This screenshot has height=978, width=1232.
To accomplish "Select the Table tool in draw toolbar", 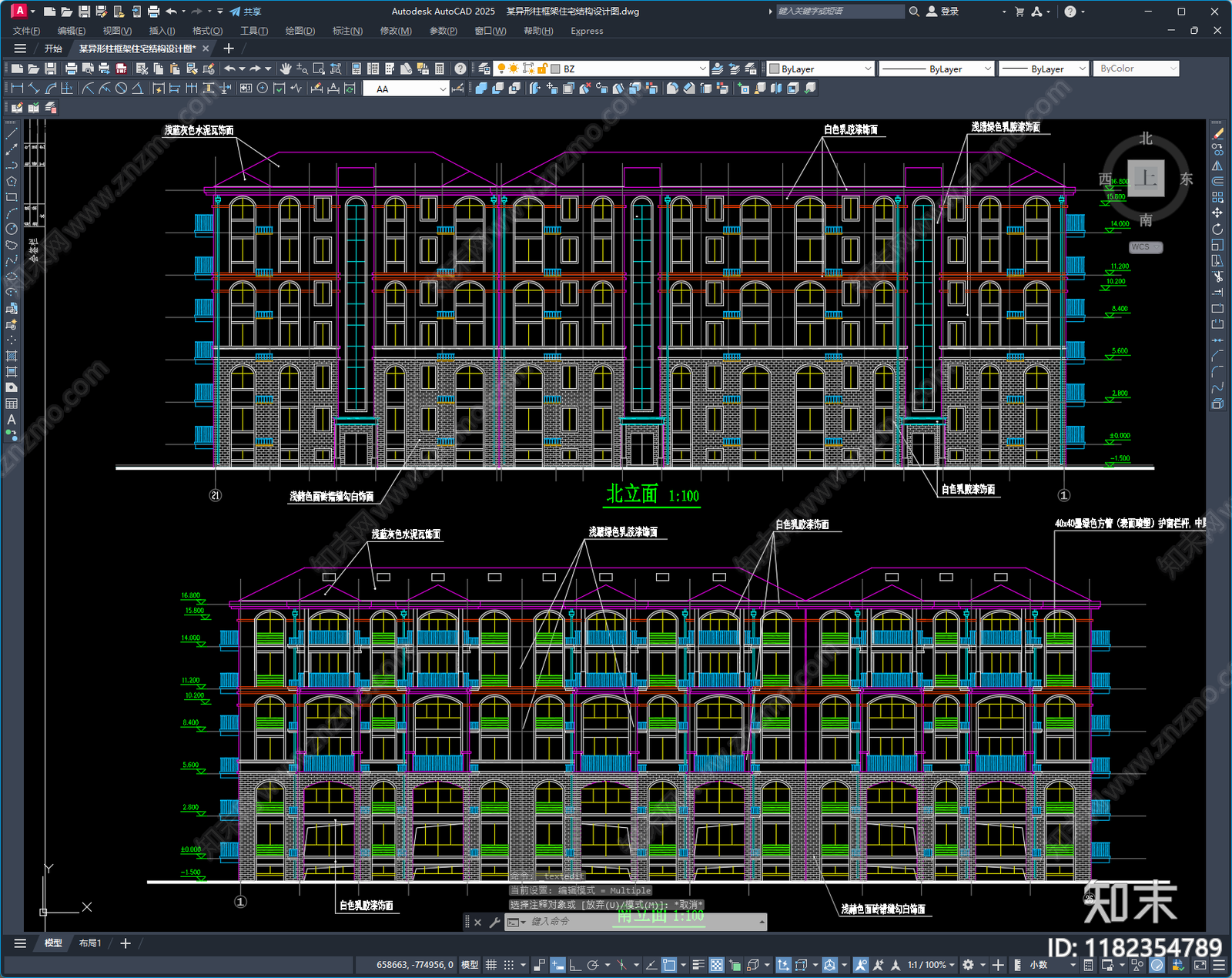I will pos(12,404).
